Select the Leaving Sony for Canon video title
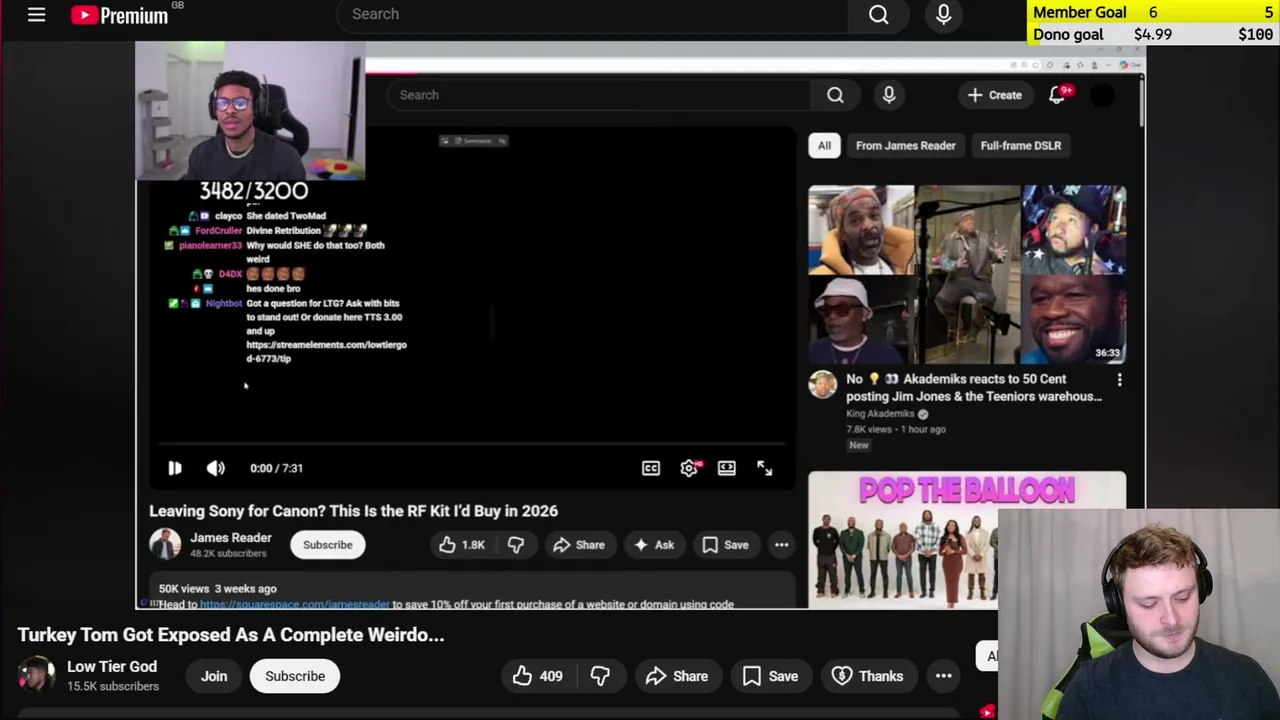 [x=353, y=511]
